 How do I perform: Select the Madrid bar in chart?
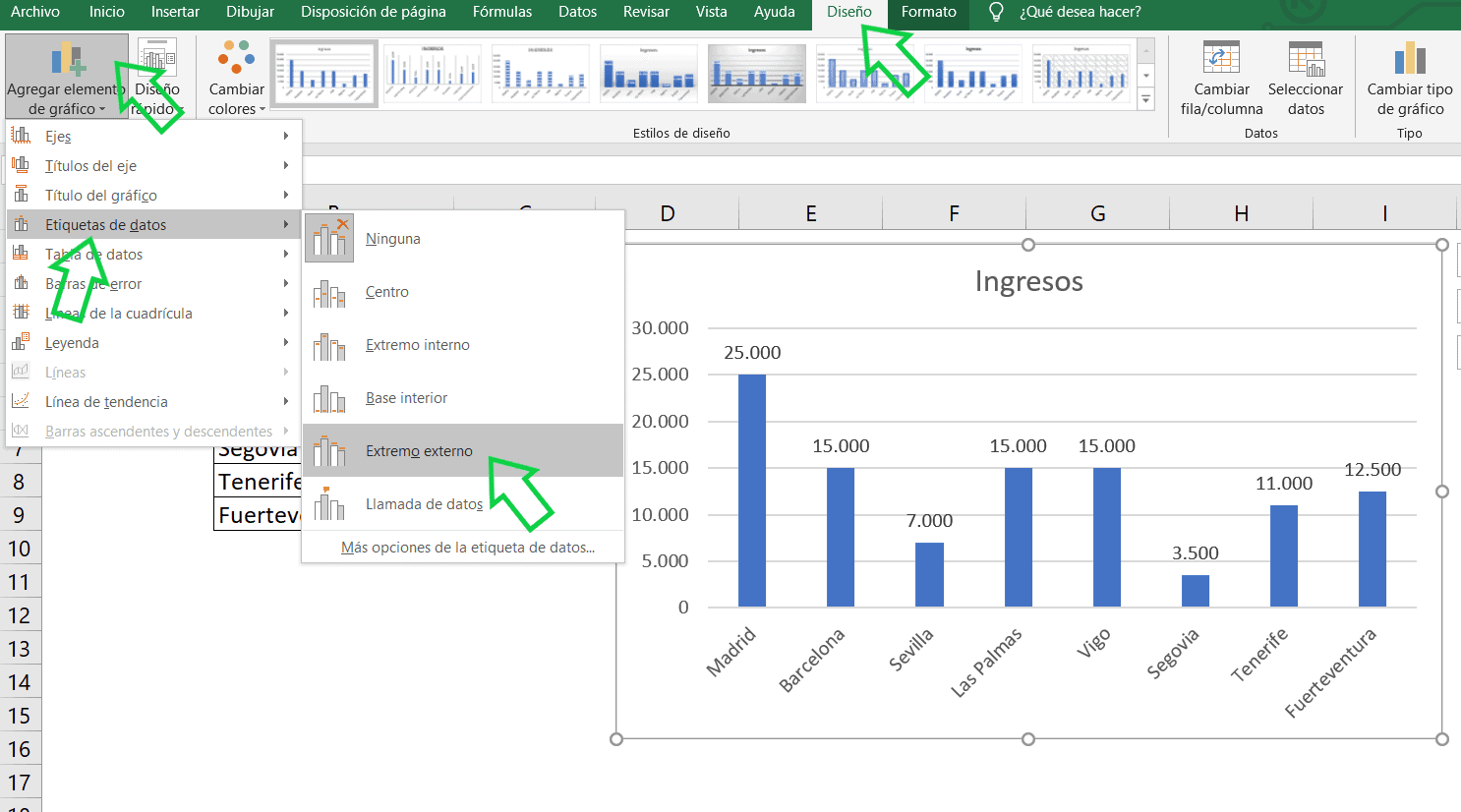click(x=752, y=491)
